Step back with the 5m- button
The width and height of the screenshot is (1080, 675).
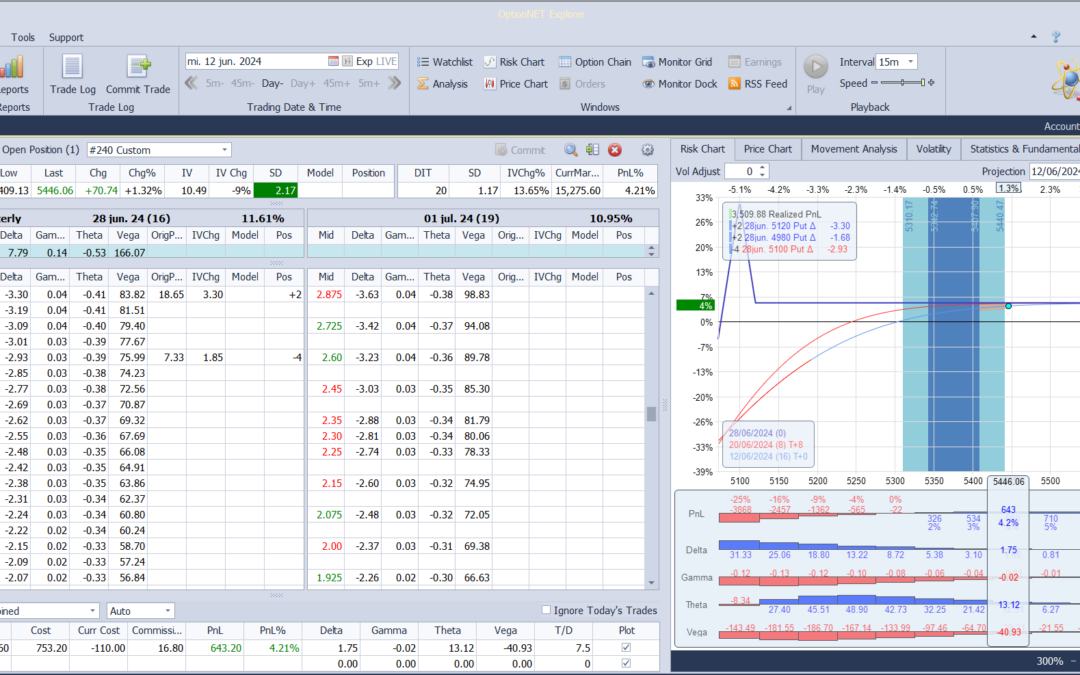(214, 83)
